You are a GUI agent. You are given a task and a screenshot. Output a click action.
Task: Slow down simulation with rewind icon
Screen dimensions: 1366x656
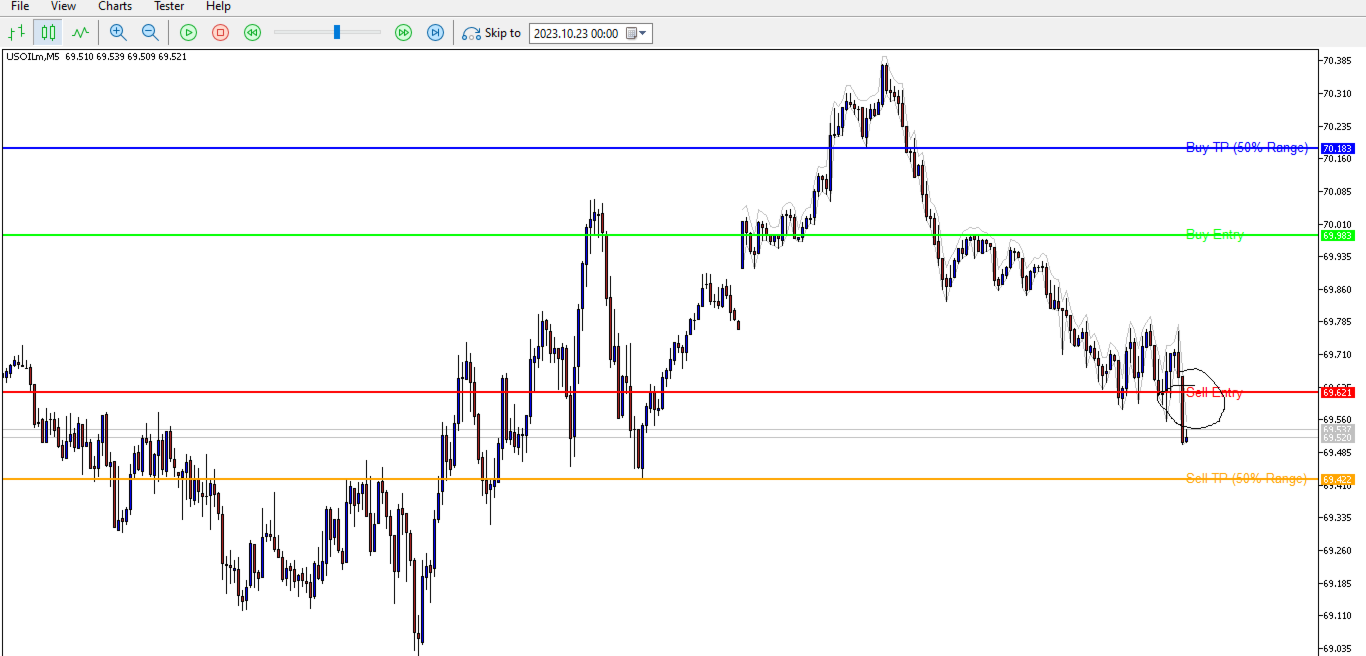pos(252,33)
